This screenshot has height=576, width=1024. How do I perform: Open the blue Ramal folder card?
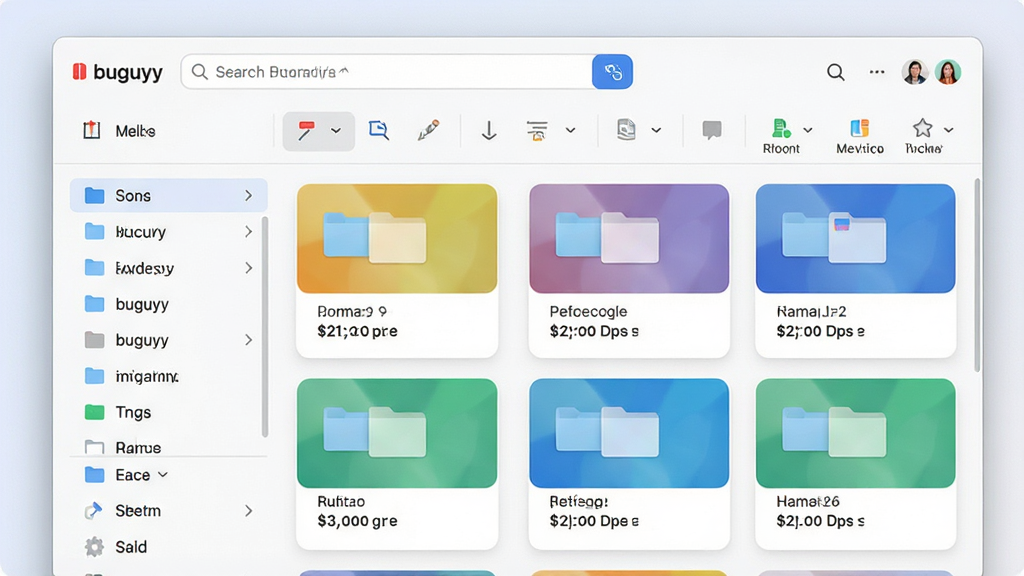pyautogui.click(x=856, y=270)
